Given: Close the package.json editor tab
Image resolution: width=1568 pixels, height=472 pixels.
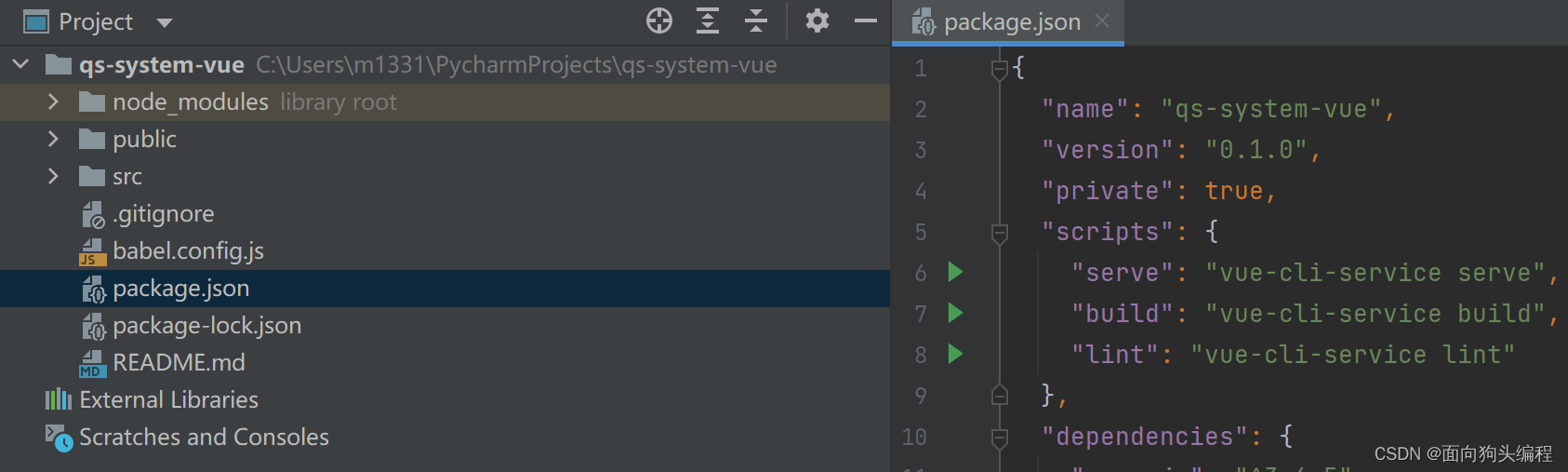Looking at the screenshot, I should 1102,20.
